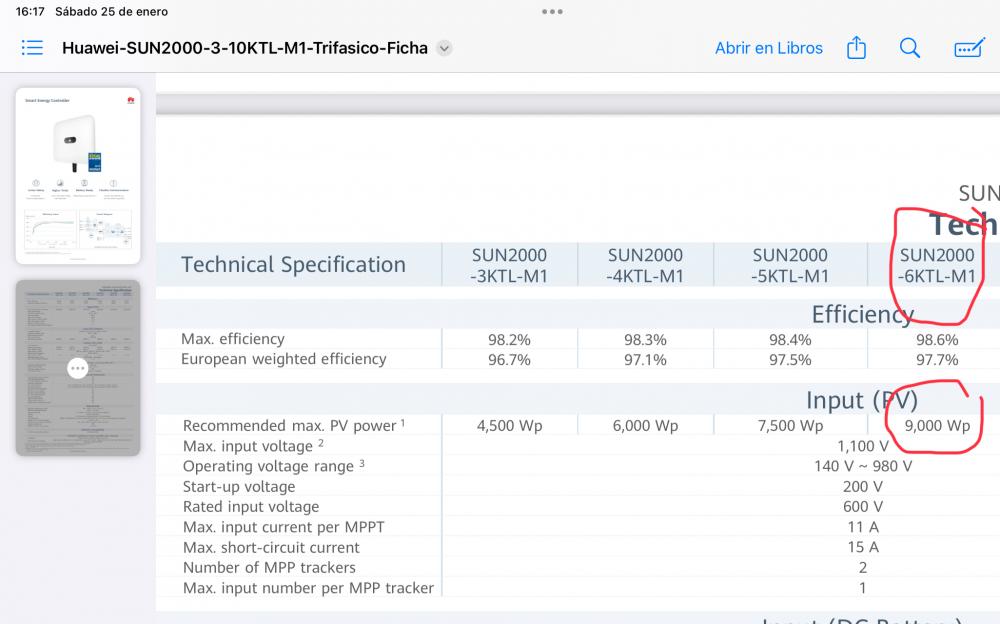Open the multitasking three-dot menu at top

[x=552, y=11]
